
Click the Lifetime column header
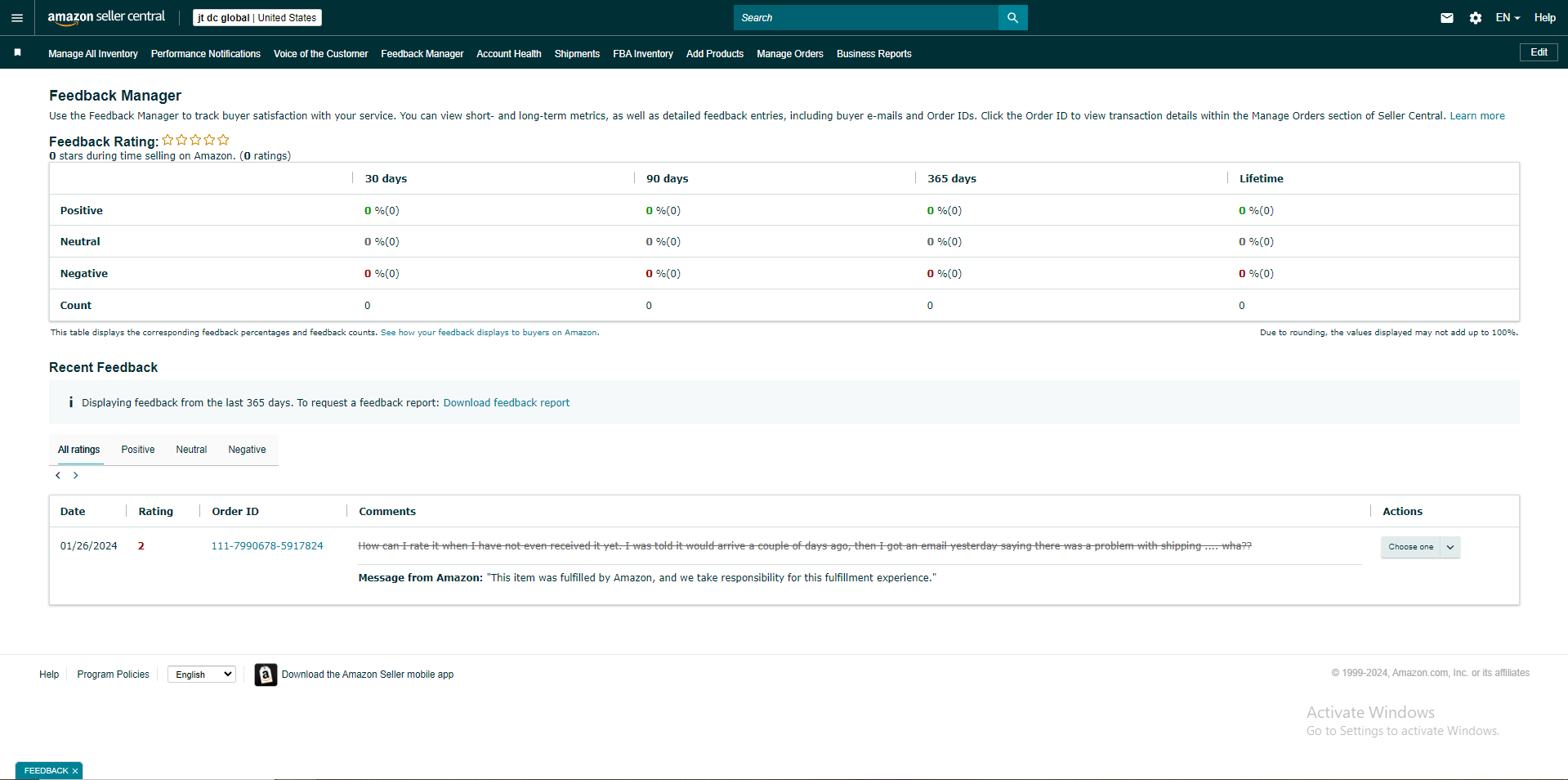[x=1262, y=178]
